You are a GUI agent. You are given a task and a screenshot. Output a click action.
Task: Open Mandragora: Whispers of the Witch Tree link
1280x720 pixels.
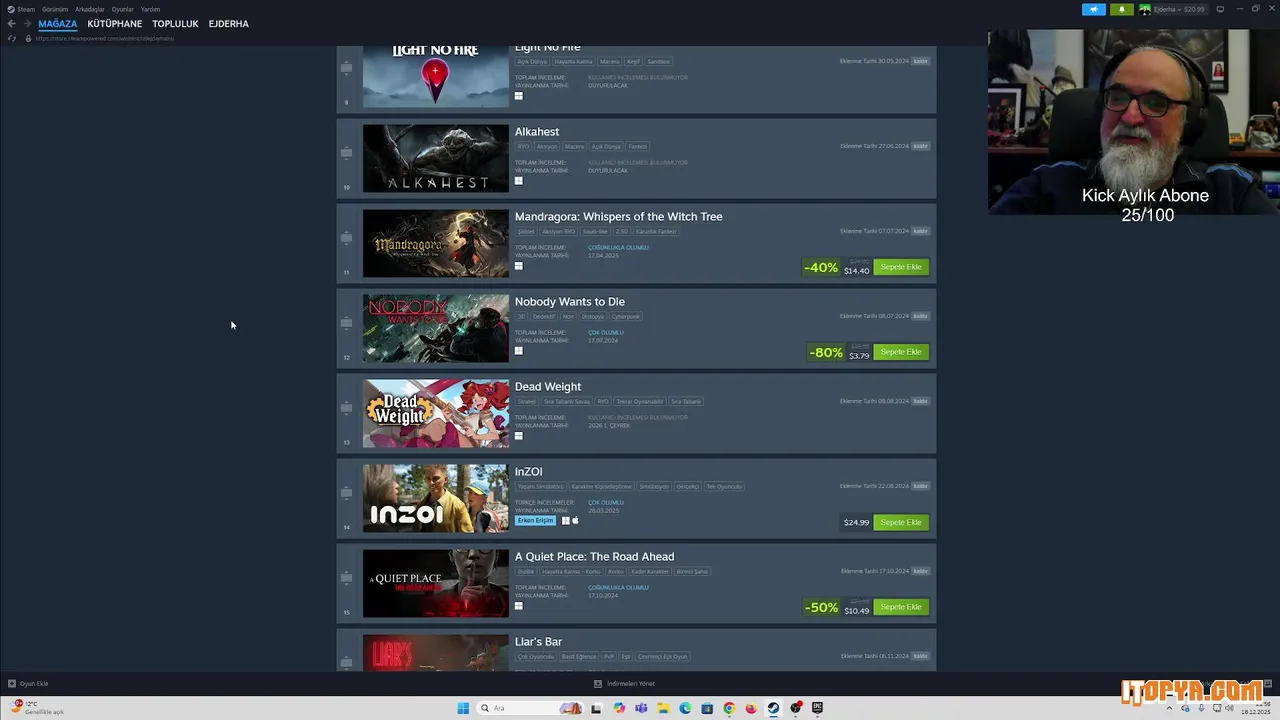coord(618,217)
